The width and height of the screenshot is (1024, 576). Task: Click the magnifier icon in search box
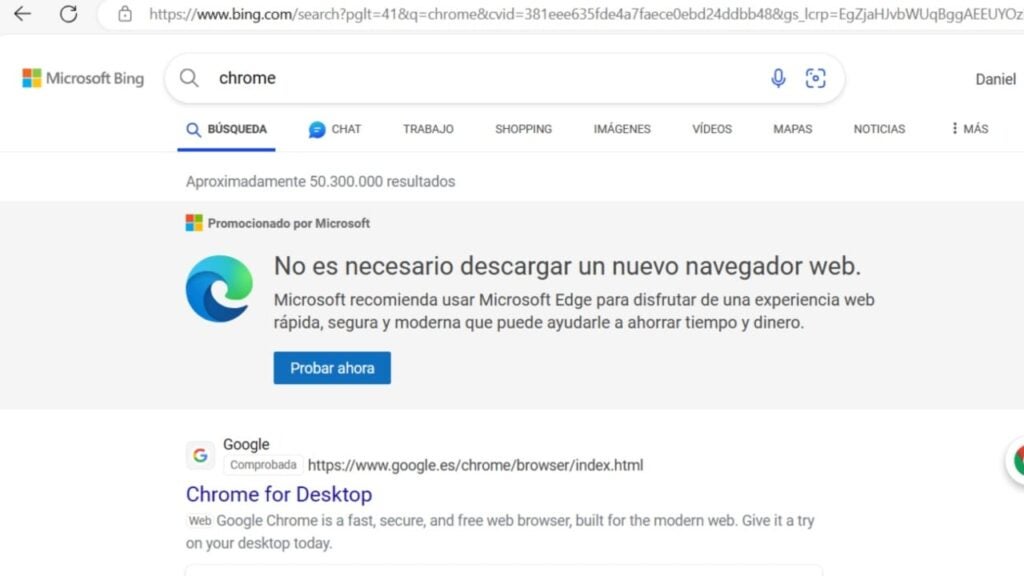point(189,78)
